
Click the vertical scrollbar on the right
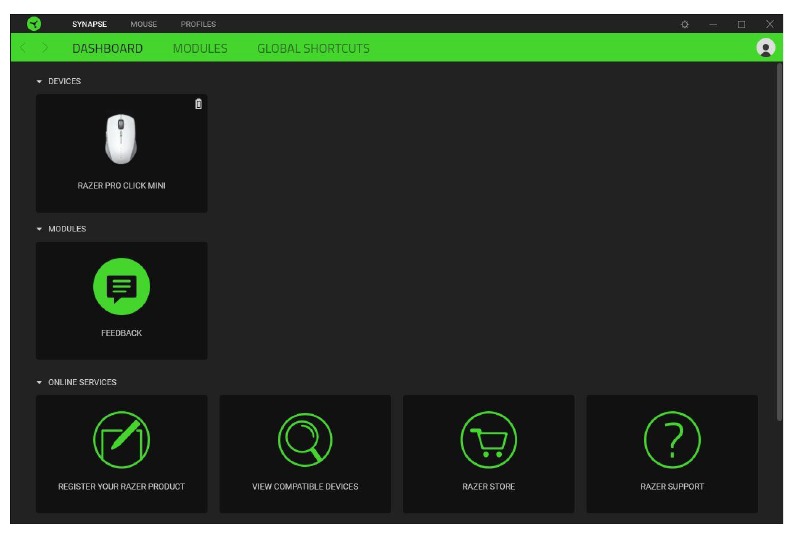779,241
